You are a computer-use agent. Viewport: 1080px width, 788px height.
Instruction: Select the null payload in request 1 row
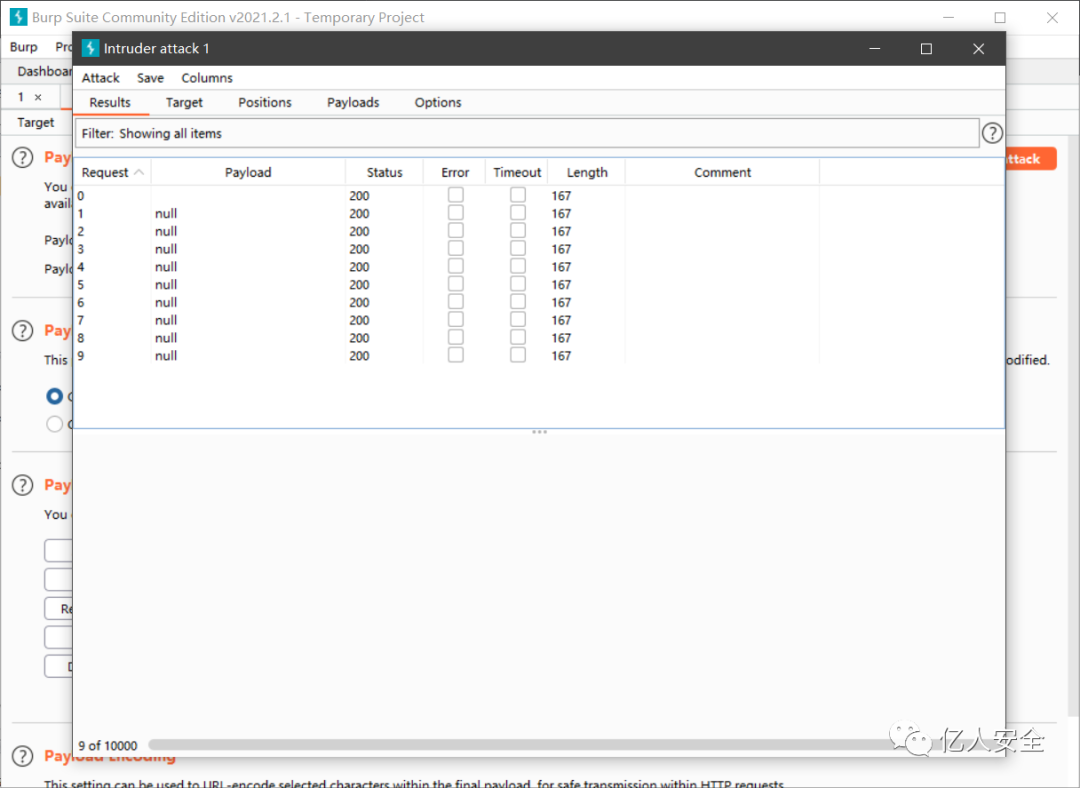[x=166, y=214]
